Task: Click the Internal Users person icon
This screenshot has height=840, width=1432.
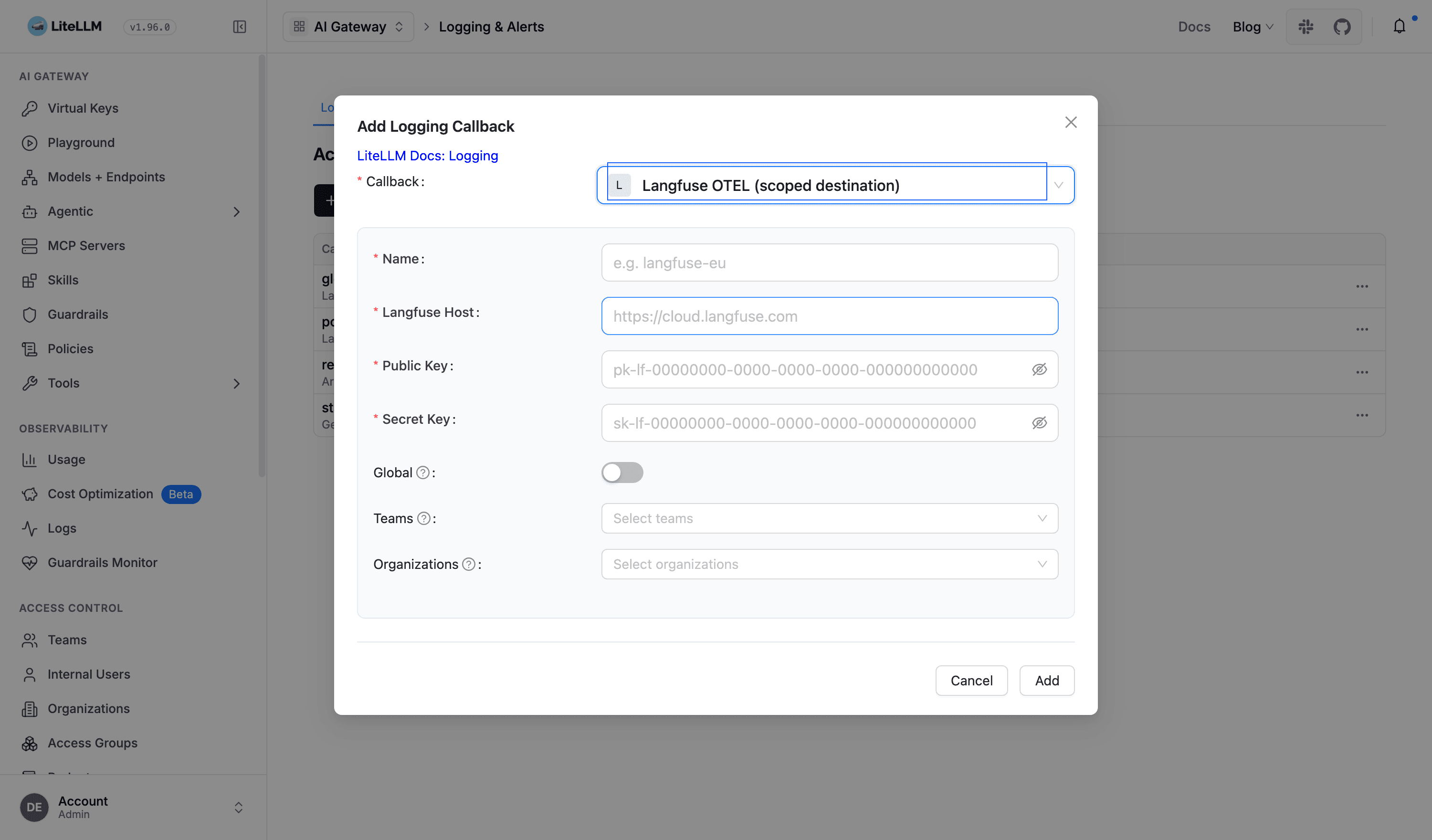Action: tap(30, 674)
